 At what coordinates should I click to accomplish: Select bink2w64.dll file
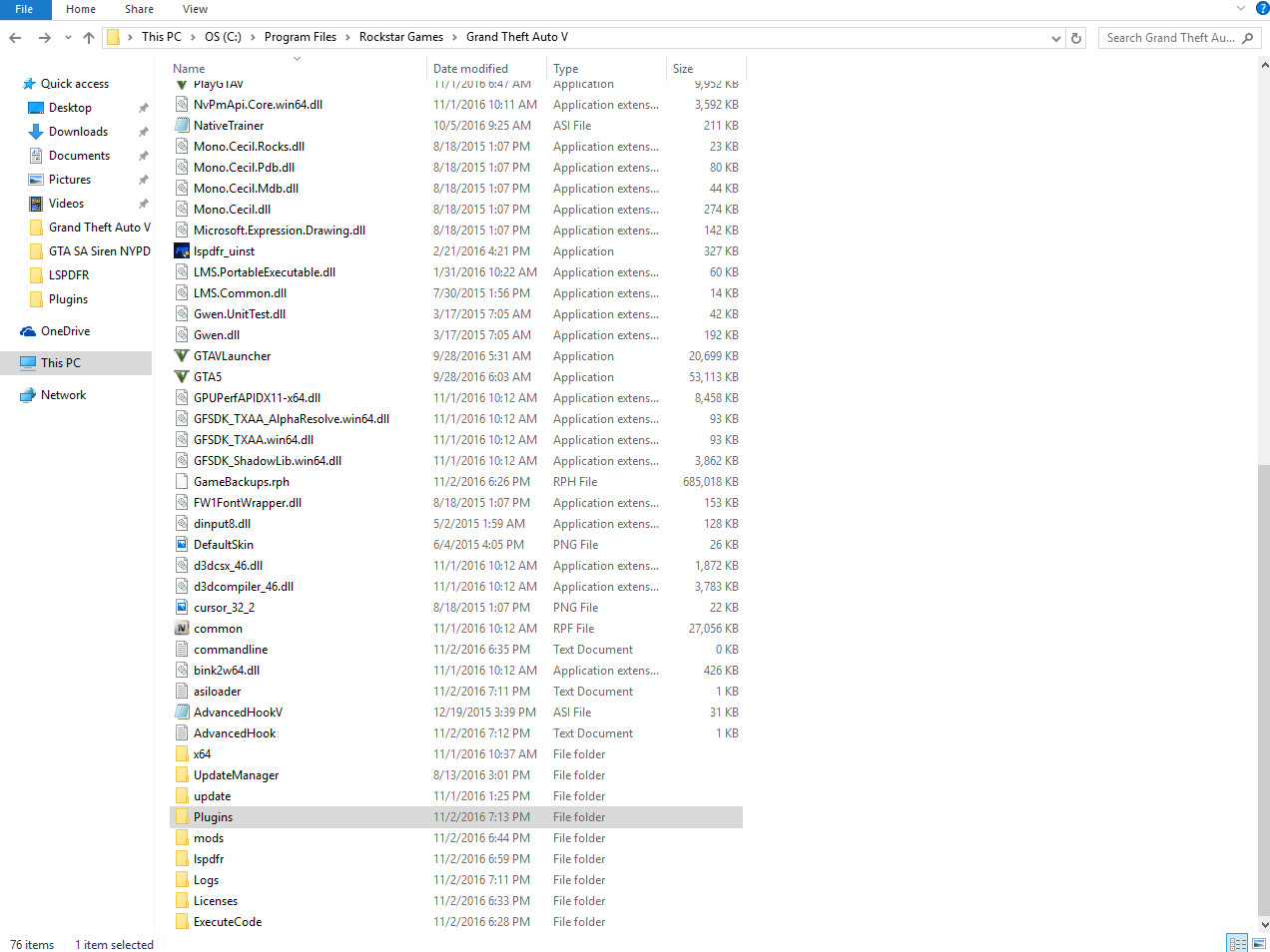(x=227, y=671)
